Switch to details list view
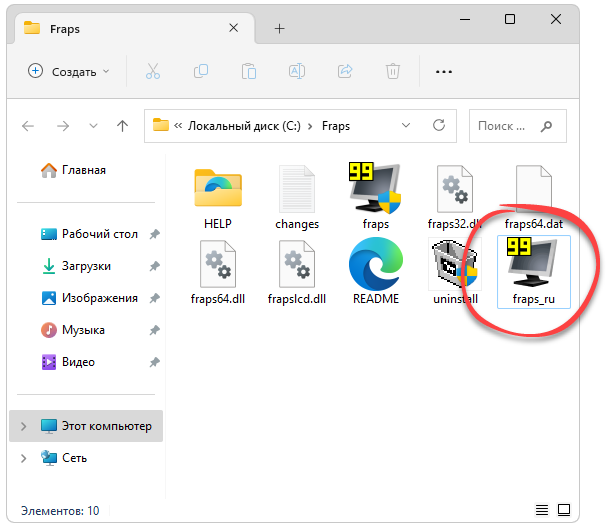610x528 pixels. point(542,510)
